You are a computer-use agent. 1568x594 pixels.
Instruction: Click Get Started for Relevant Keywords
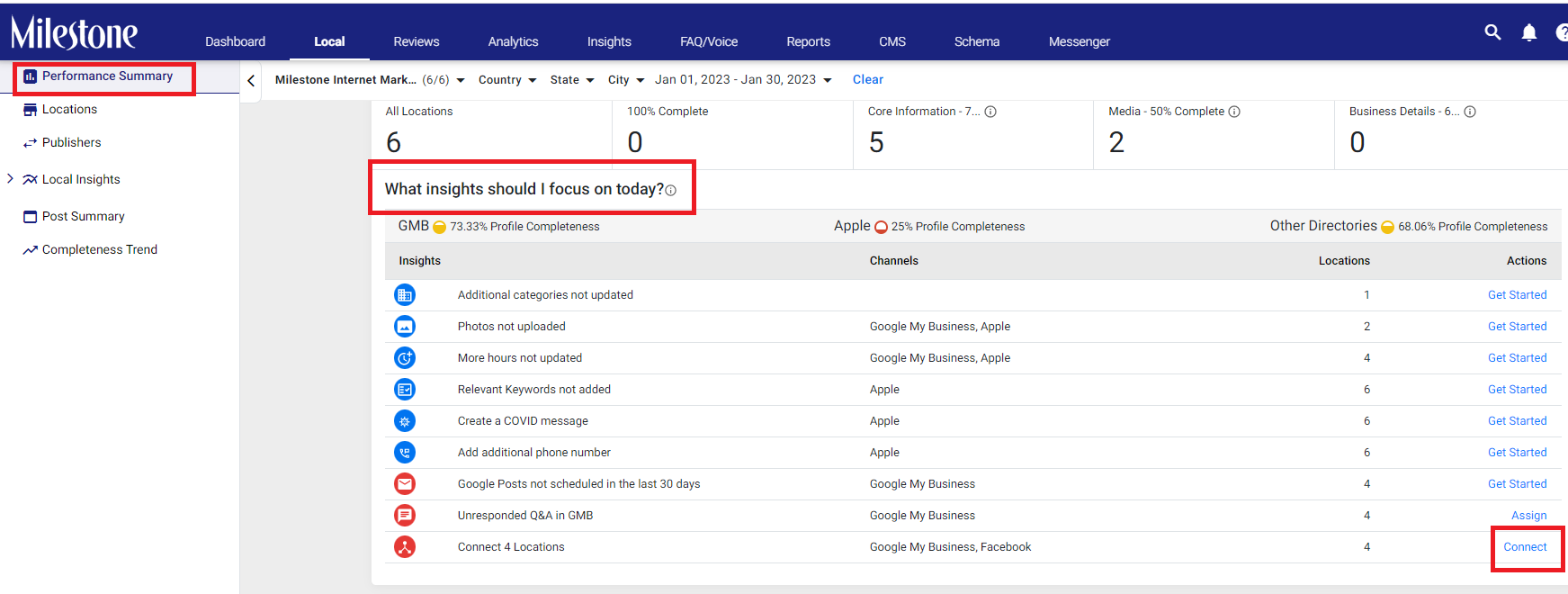coord(1517,390)
